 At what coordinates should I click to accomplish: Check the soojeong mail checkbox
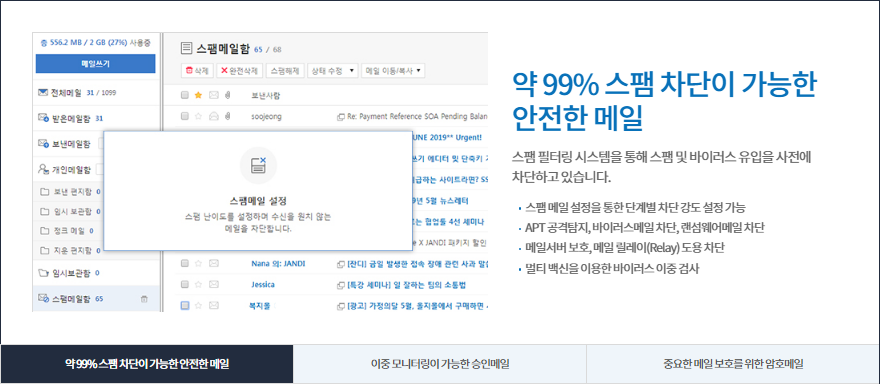pyautogui.click(x=185, y=116)
